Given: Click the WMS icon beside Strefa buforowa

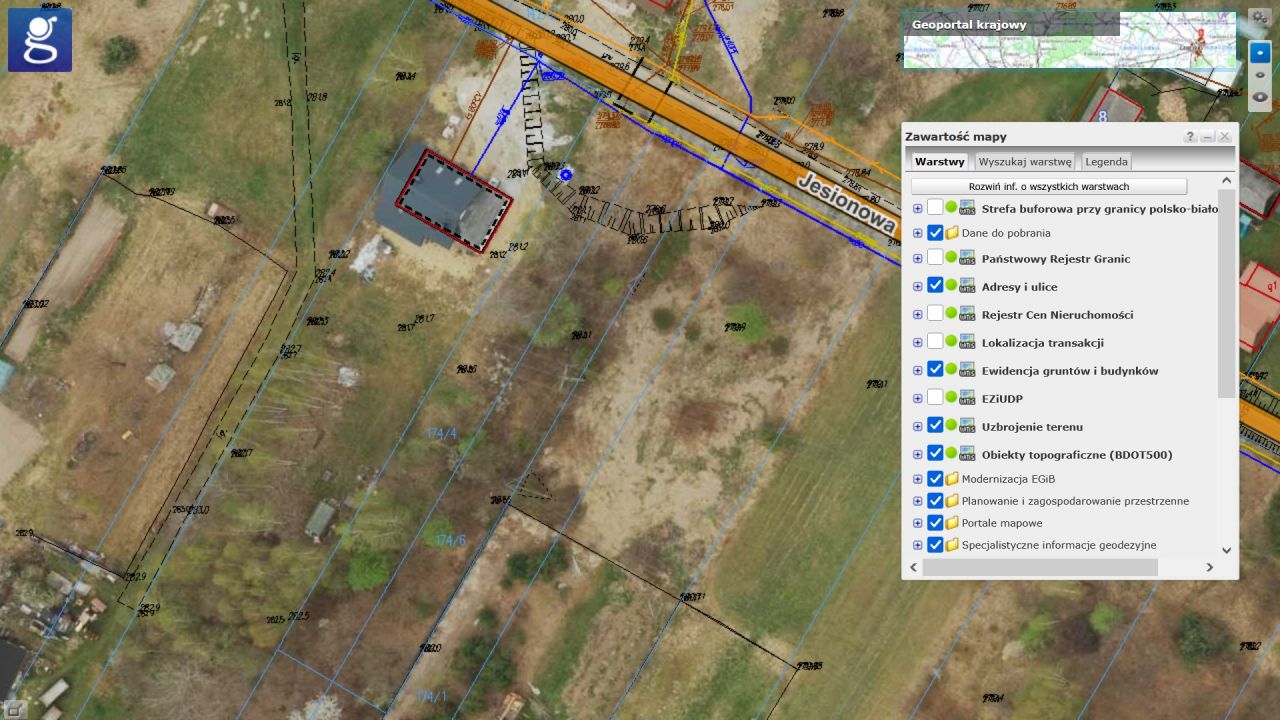Looking at the screenshot, I should pyautogui.click(x=967, y=208).
